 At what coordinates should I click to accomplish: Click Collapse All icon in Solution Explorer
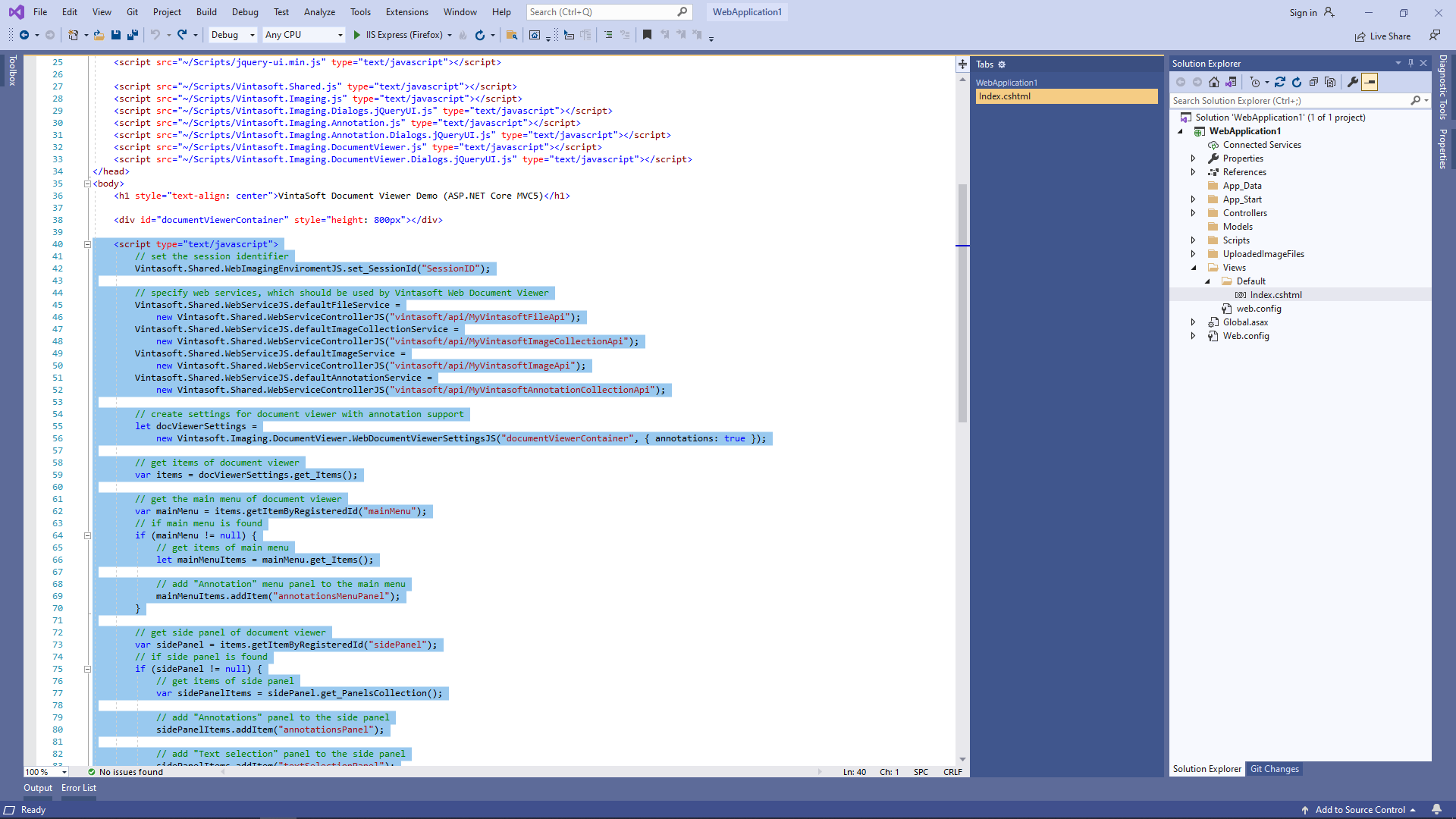pyautogui.click(x=1313, y=82)
